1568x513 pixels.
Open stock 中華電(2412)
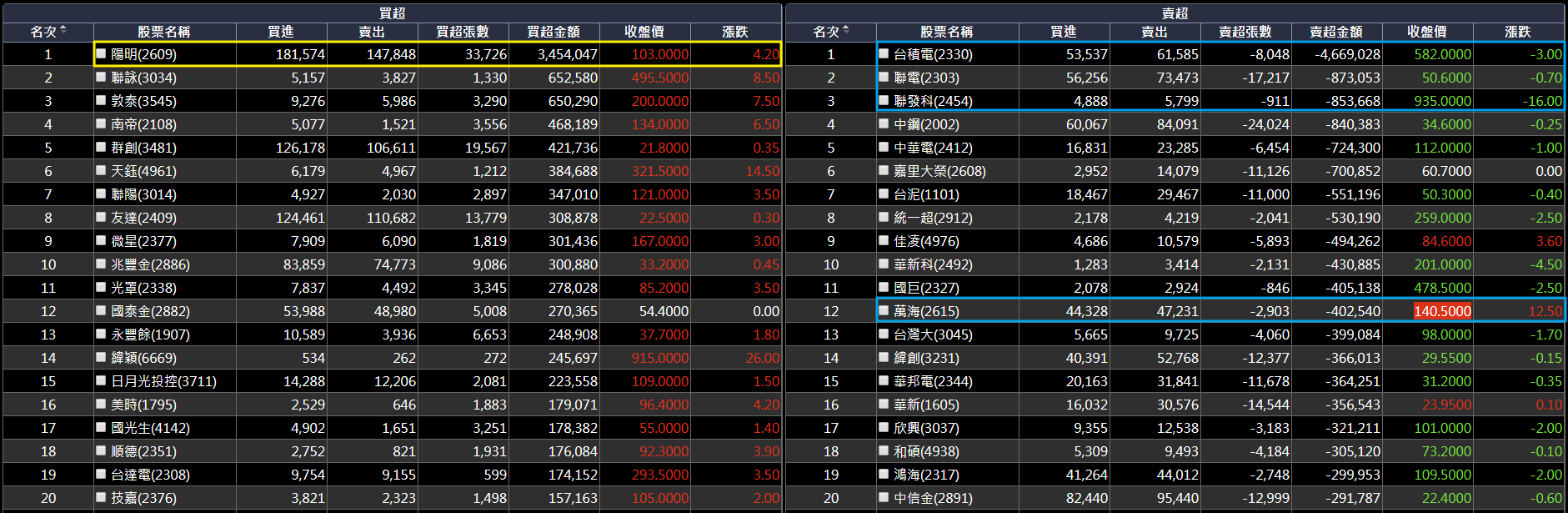coord(933,147)
